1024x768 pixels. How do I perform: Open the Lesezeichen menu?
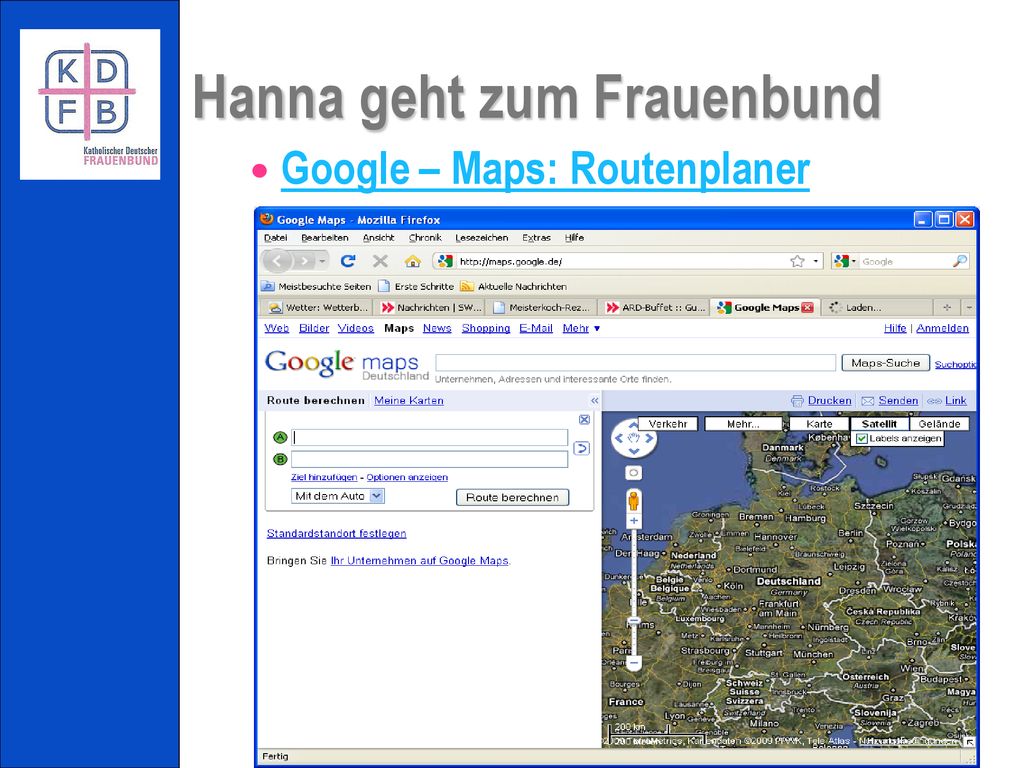(x=481, y=238)
